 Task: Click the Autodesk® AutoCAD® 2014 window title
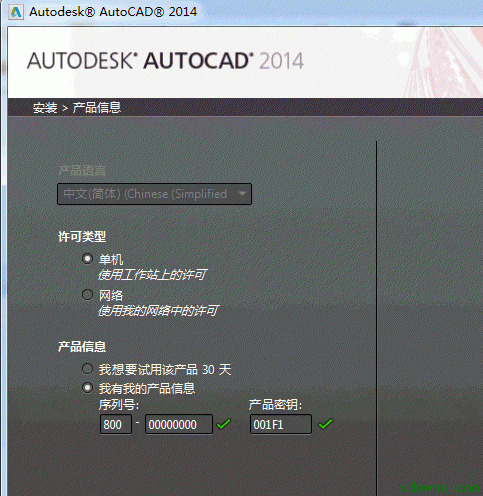click(x=113, y=12)
